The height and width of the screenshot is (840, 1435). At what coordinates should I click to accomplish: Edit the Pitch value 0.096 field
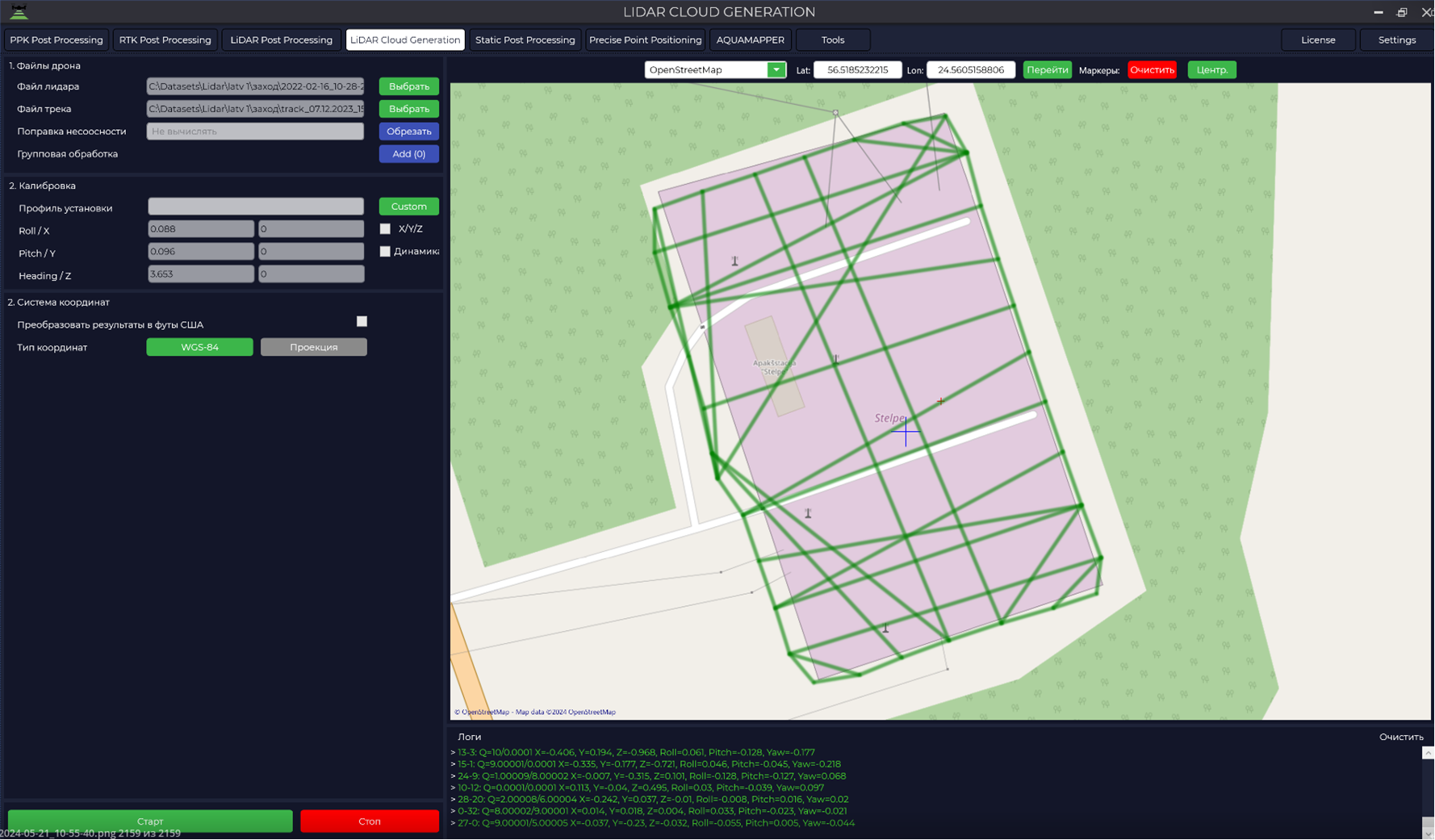point(201,252)
